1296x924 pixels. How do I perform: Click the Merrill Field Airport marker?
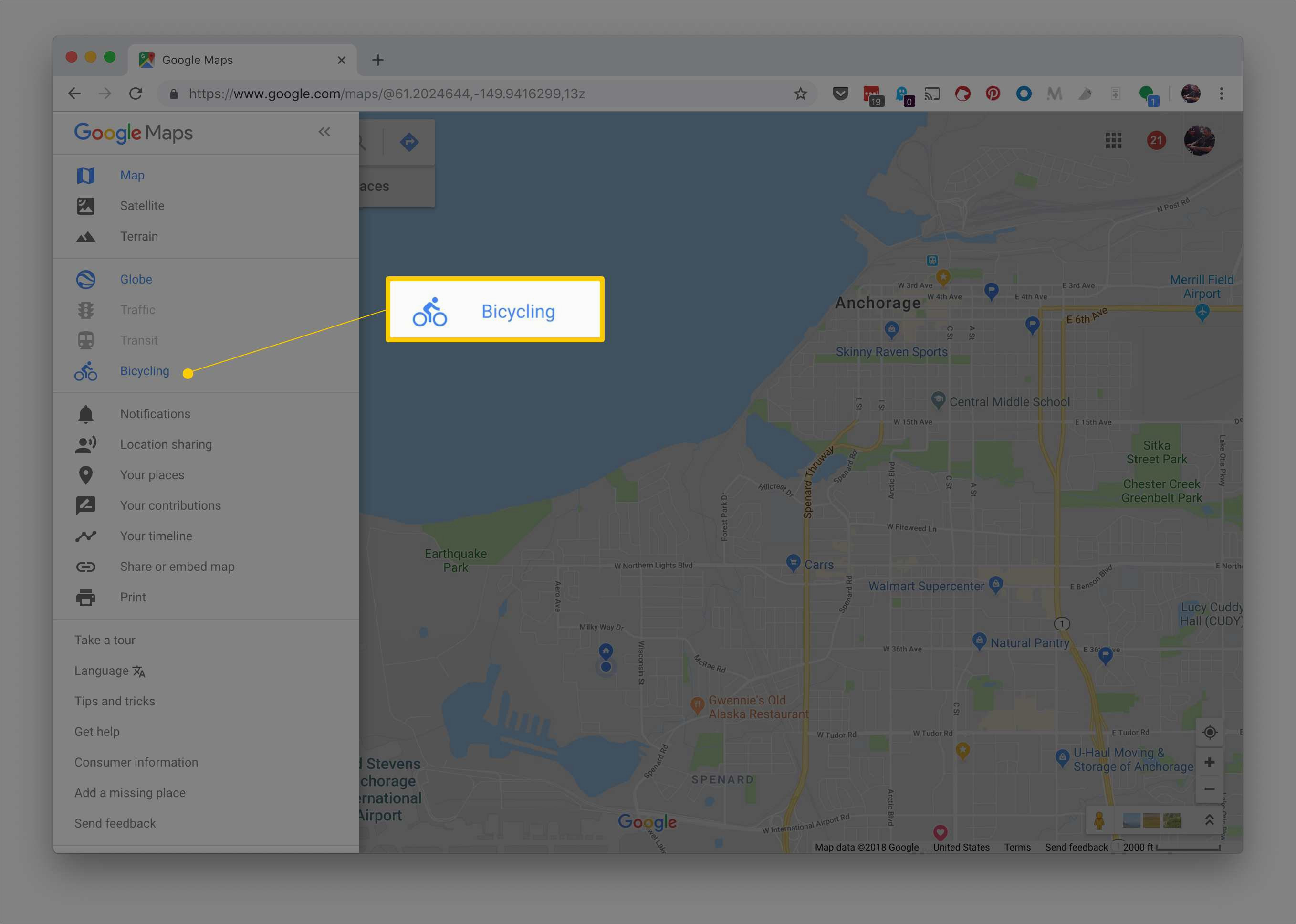(x=1202, y=312)
